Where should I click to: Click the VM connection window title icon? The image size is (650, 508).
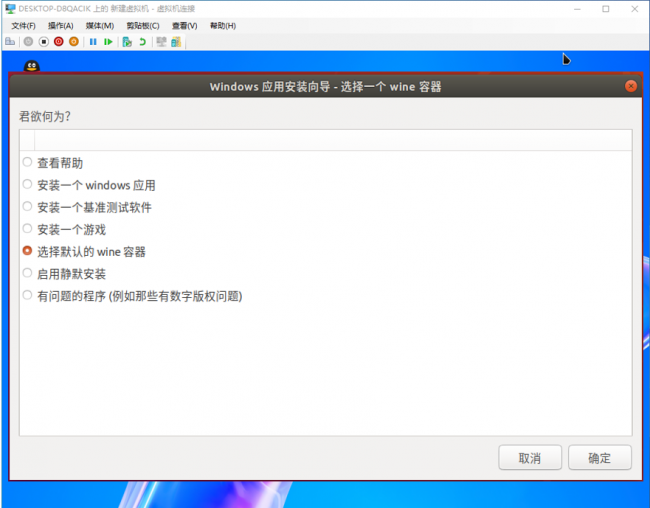(x=10, y=8)
